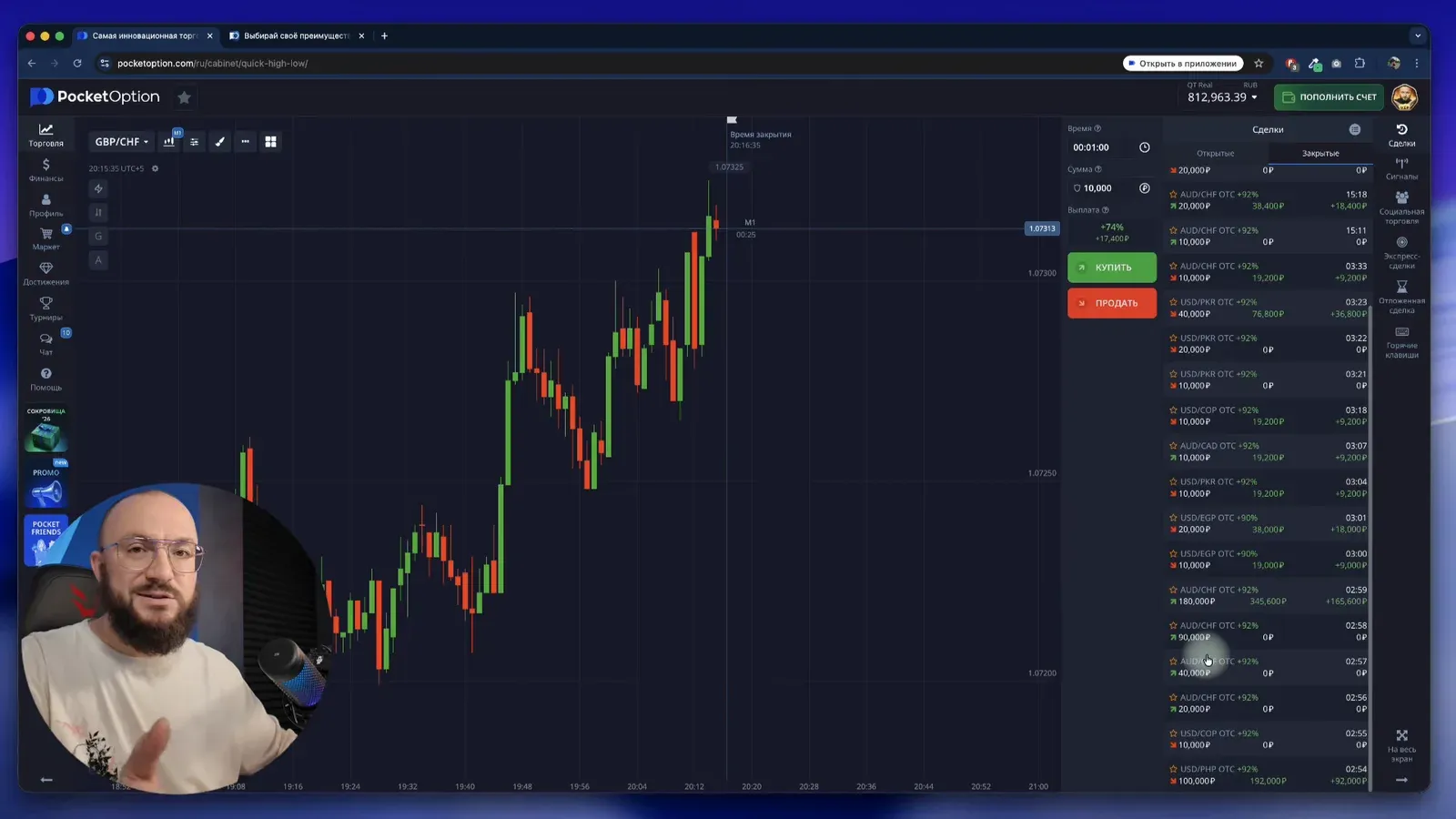Viewport: 1456px width, 819px height.
Task: Star the USD/EGP OTC trade at 03:01
Action: point(1173,518)
